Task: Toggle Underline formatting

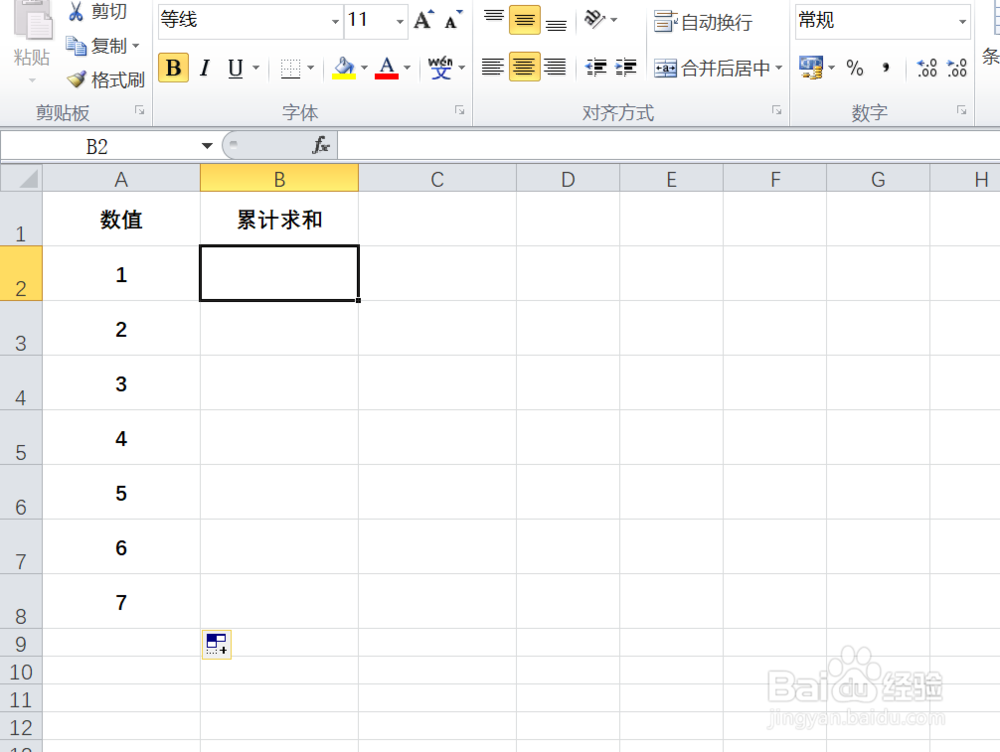Action: tap(235, 68)
